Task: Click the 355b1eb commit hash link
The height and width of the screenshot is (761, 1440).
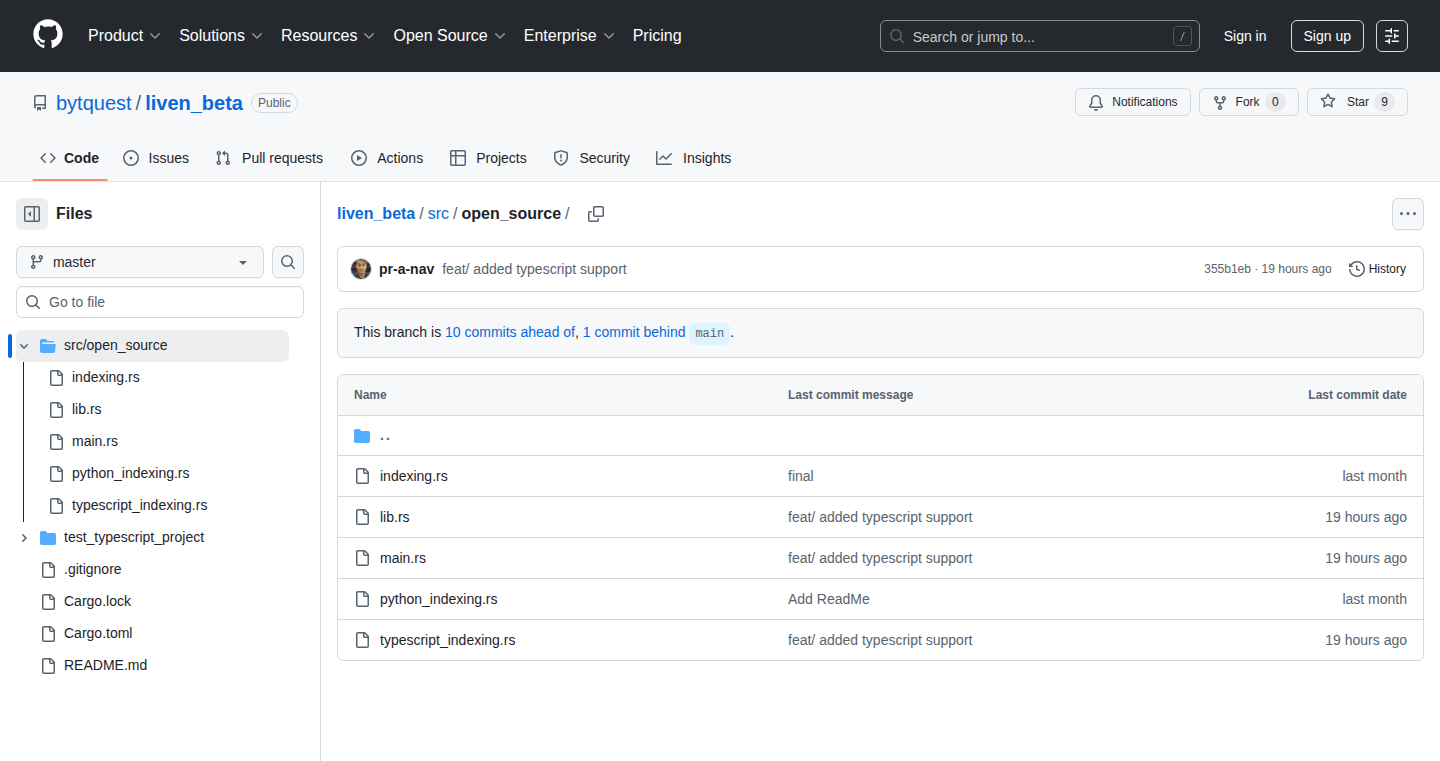Action: point(1227,269)
